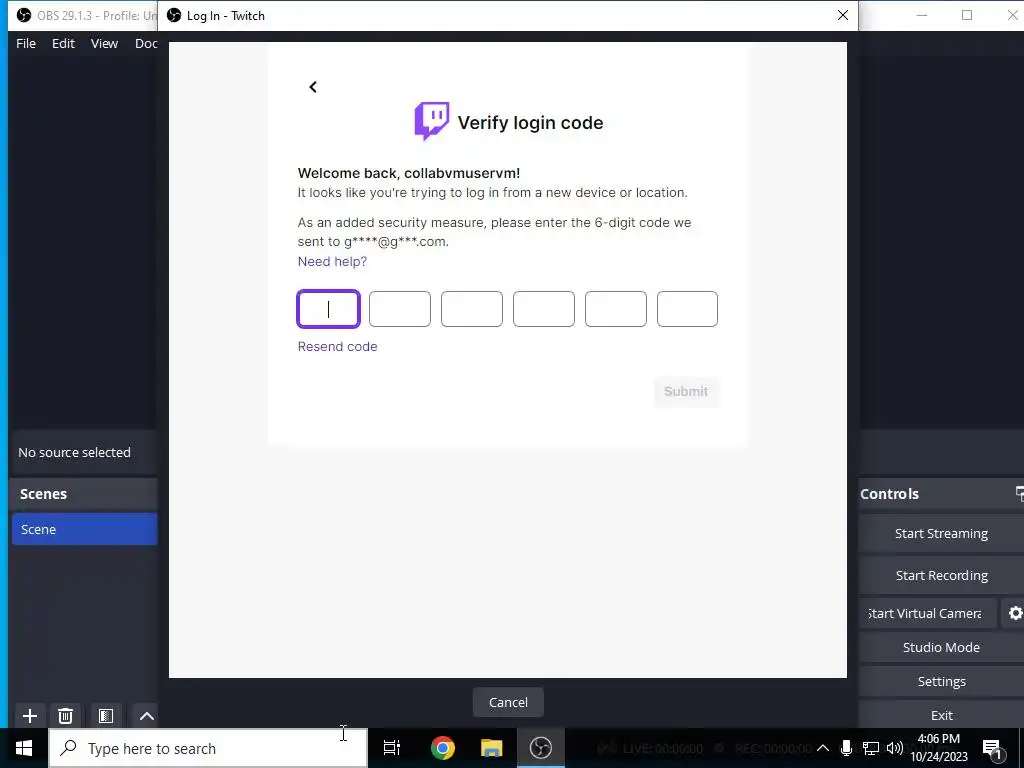Image resolution: width=1024 pixels, height=768 pixels.
Task: Click the Twitch logo icon
Action: click(432, 121)
